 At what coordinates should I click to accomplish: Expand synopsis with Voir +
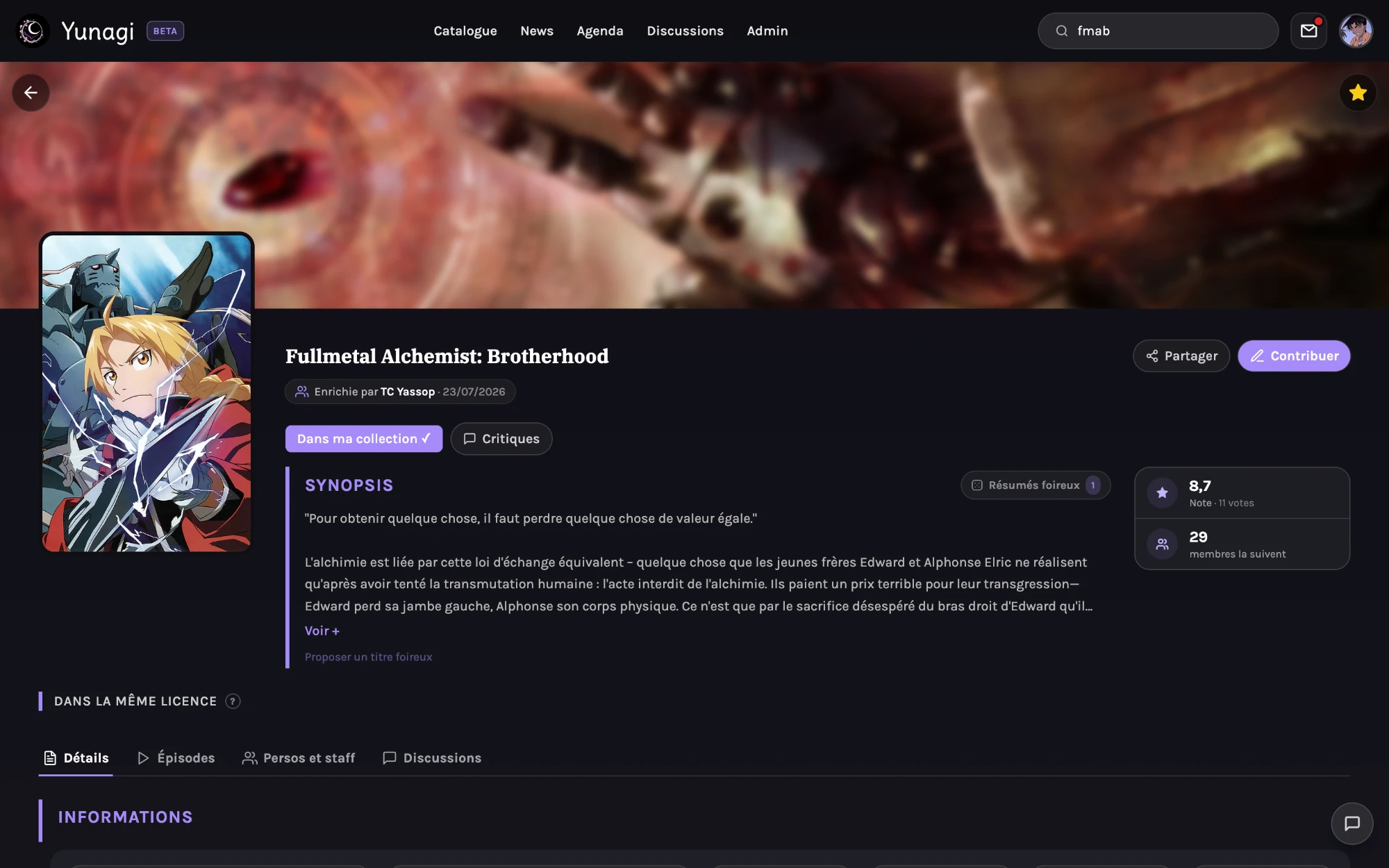pos(322,631)
